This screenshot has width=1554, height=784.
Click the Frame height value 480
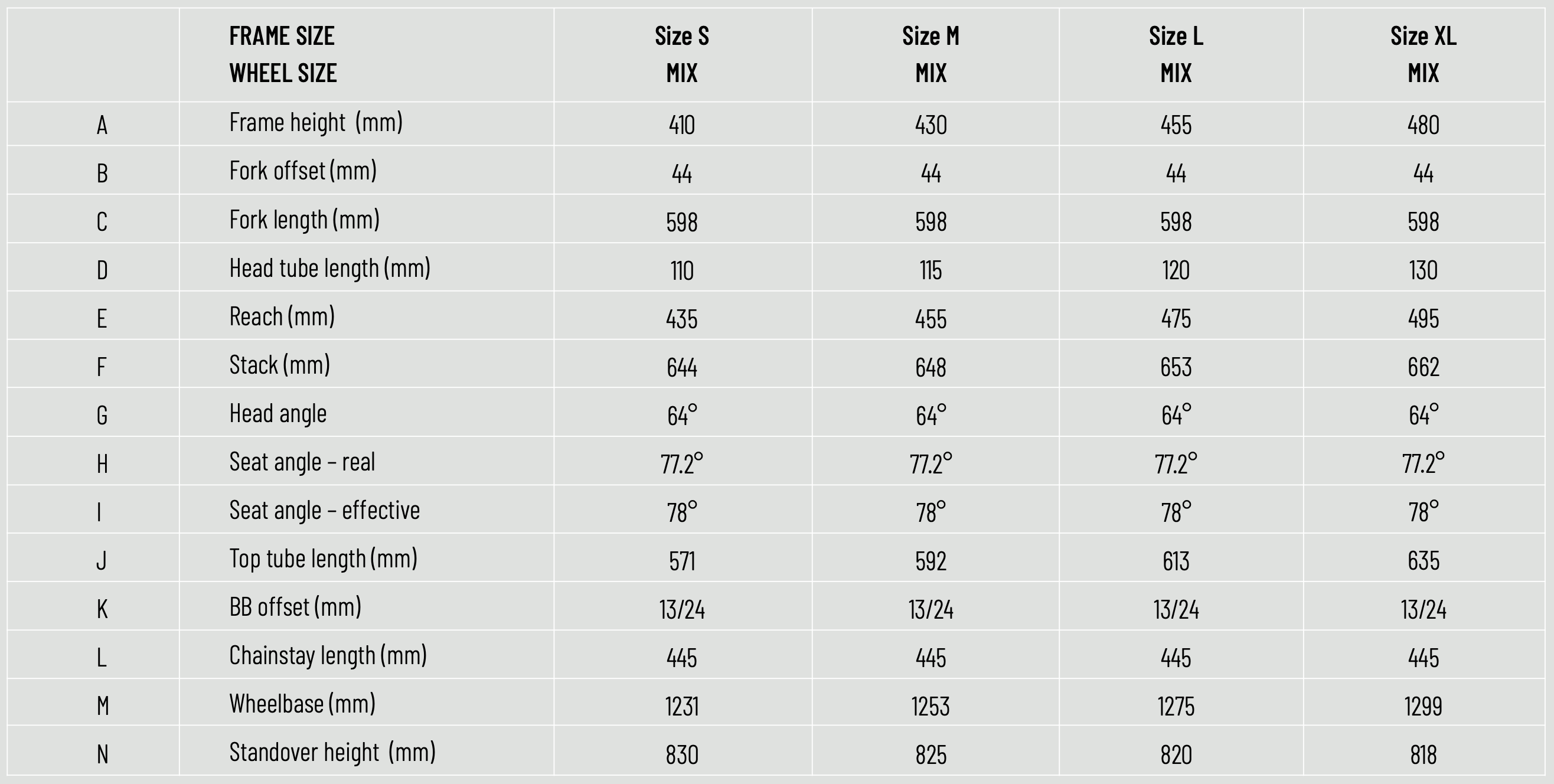coord(1423,125)
